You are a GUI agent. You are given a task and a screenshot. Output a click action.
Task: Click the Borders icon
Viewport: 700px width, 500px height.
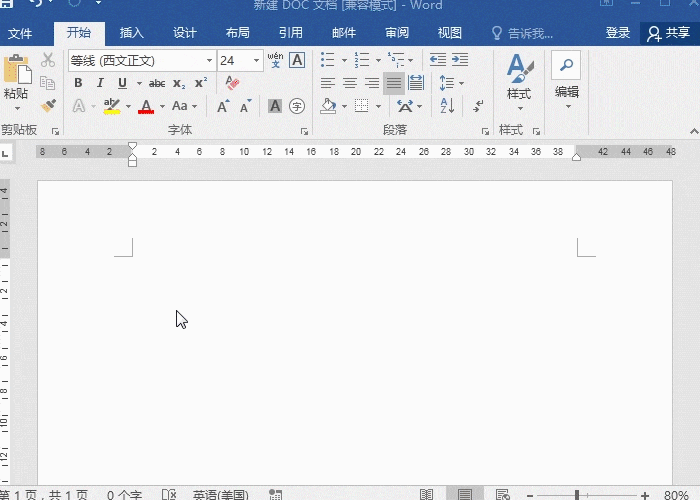[x=362, y=106]
